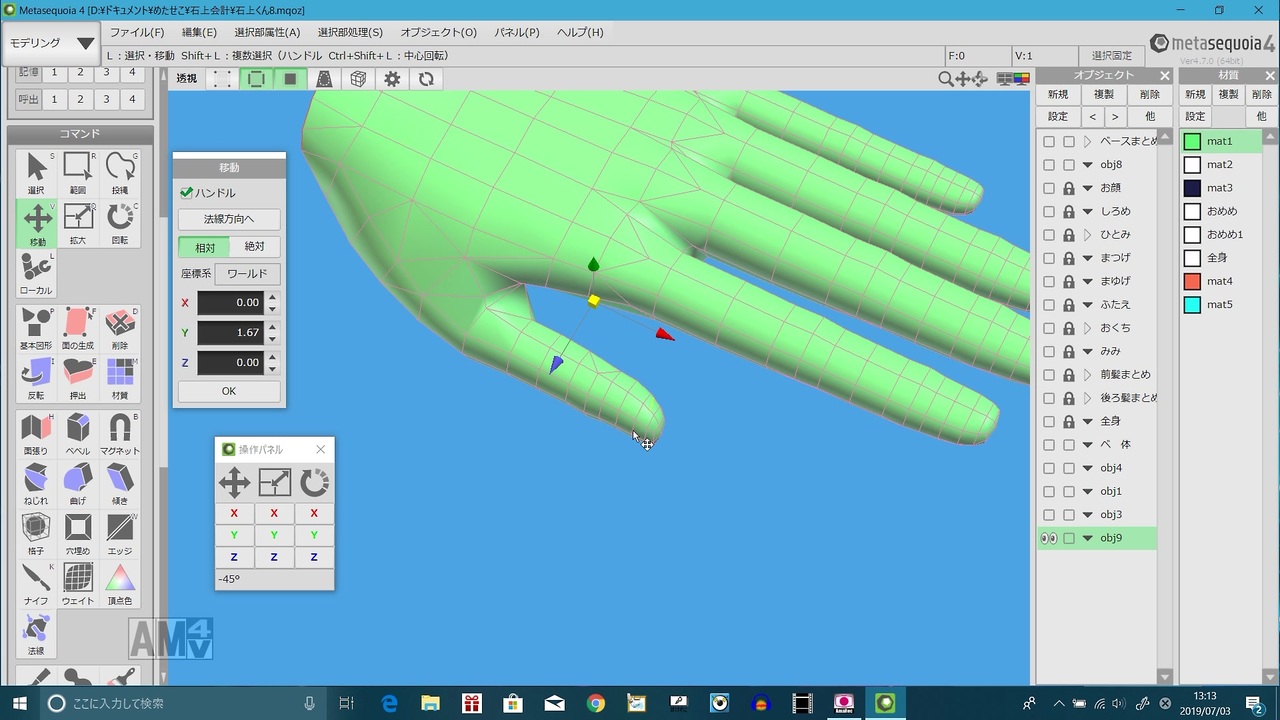Select the 面張り face fill tool
Viewport: 1280px width, 720px height.
(36, 434)
